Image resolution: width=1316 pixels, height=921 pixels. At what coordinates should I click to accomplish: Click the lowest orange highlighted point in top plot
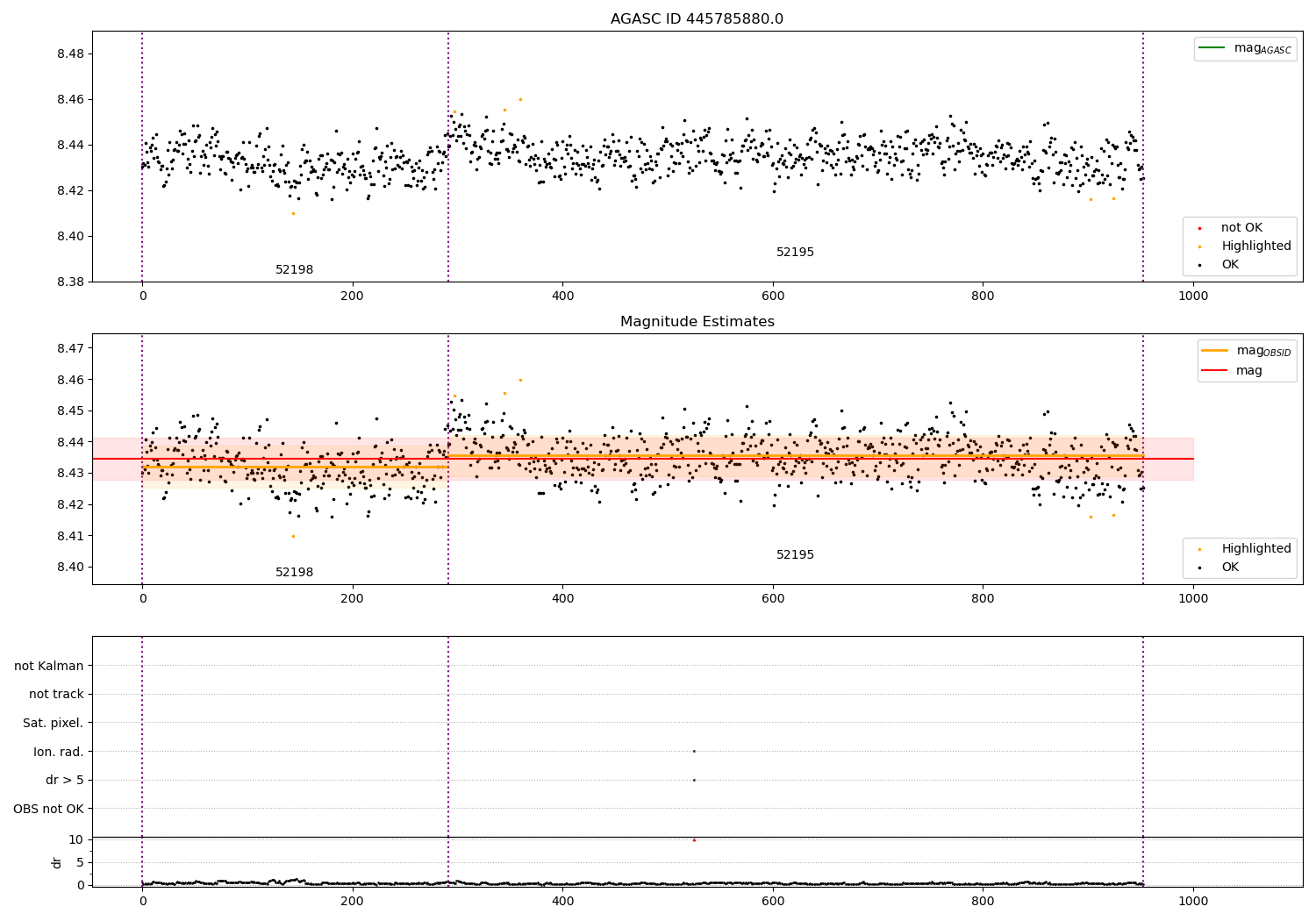pyautogui.click(x=293, y=213)
